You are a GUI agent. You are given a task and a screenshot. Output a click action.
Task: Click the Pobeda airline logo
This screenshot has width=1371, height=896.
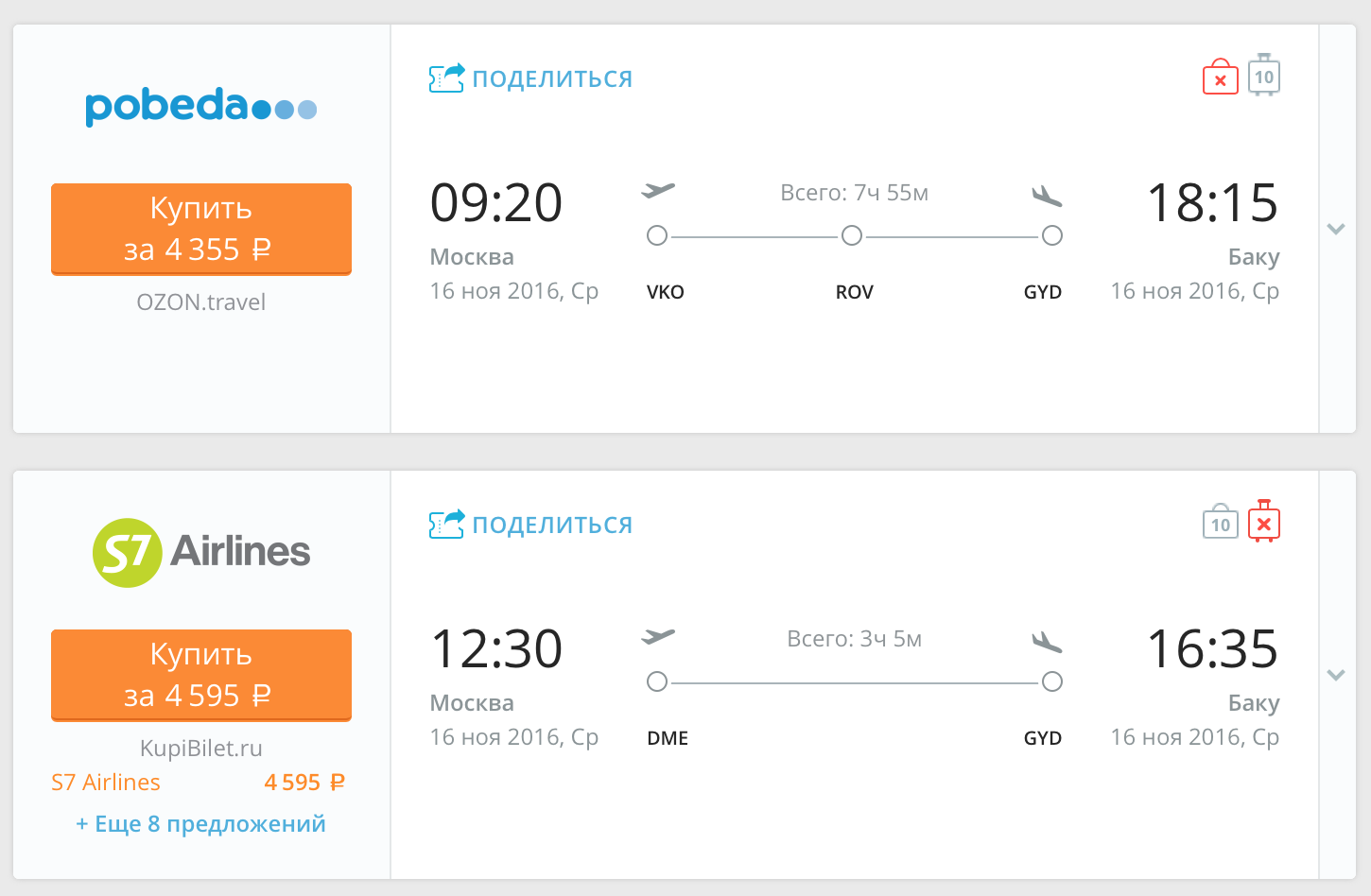click(201, 106)
